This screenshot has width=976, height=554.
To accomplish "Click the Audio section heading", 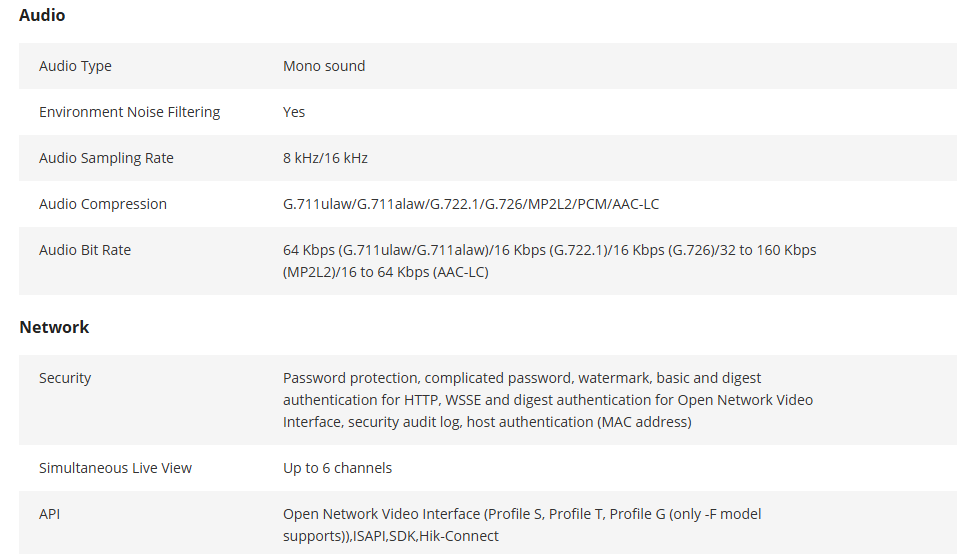I will (42, 15).
